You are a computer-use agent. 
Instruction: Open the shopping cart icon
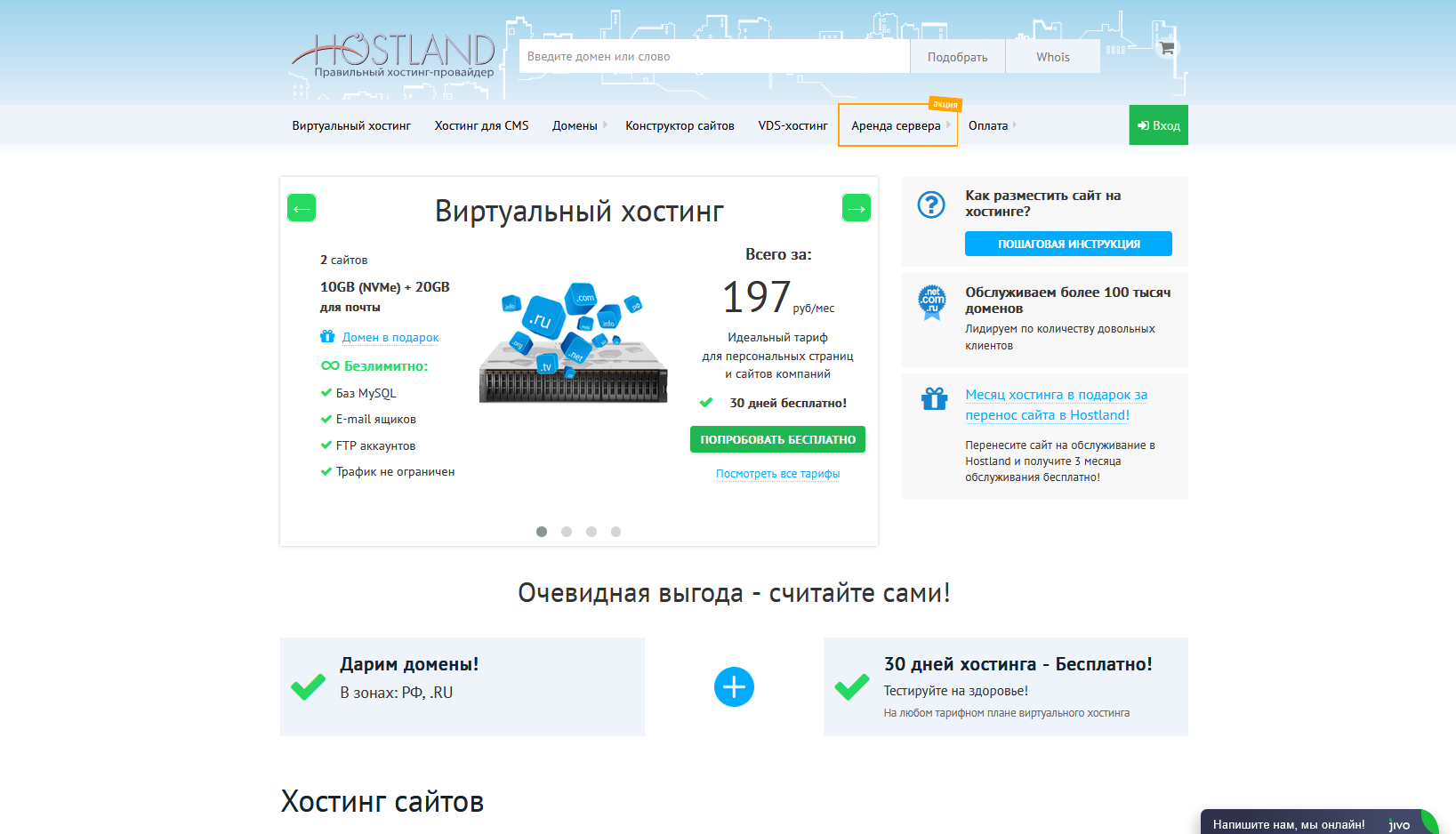click(x=1166, y=48)
